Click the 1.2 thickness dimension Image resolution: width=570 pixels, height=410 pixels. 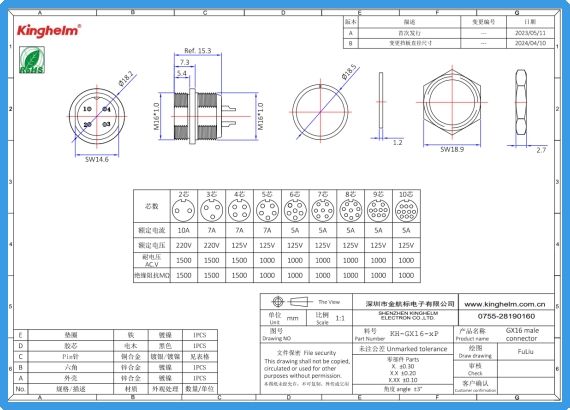398,142
